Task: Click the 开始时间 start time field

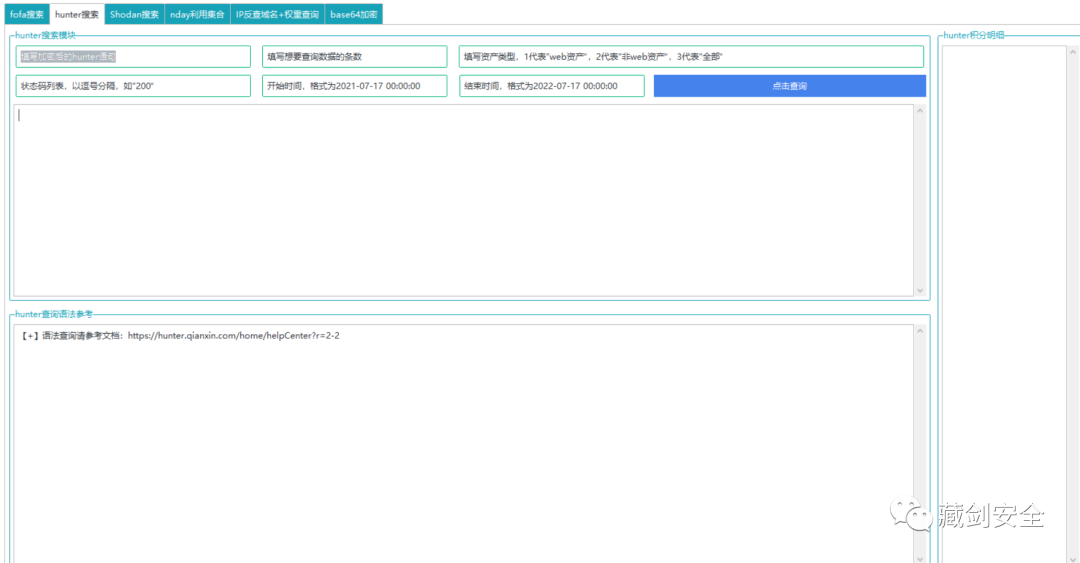Action: (x=354, y=86)
